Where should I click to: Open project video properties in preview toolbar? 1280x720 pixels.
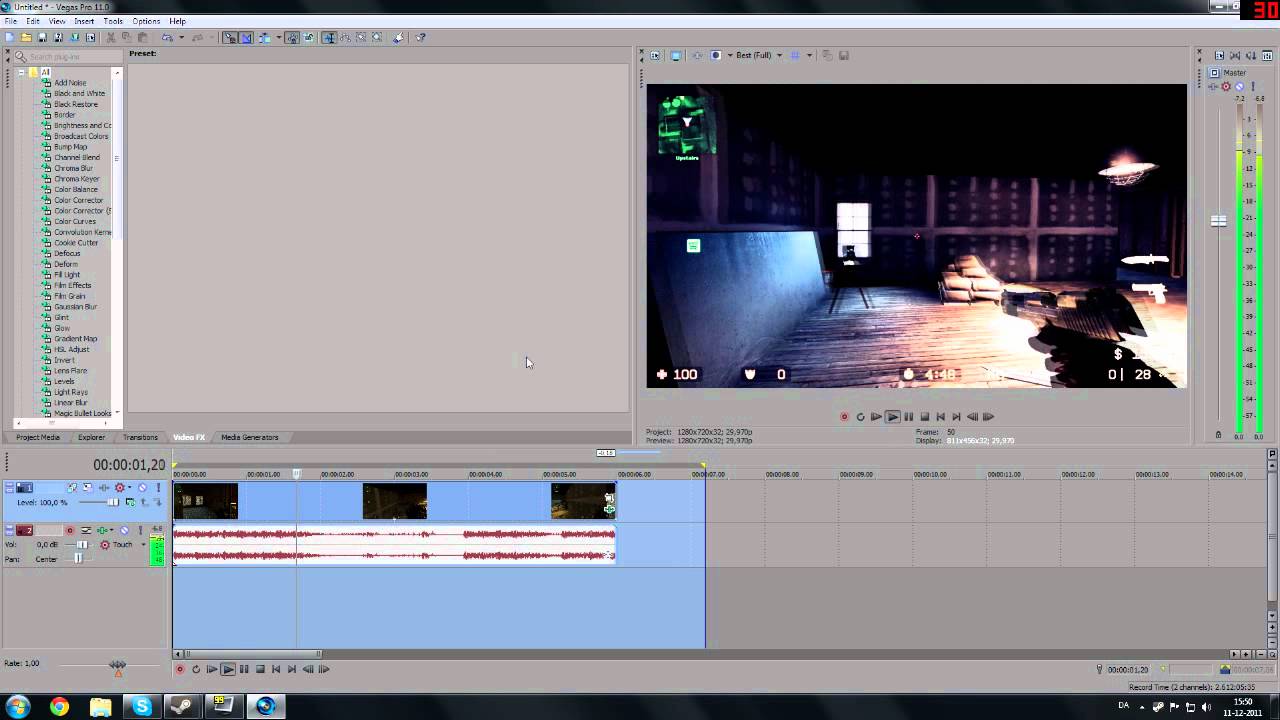[655, 55]
